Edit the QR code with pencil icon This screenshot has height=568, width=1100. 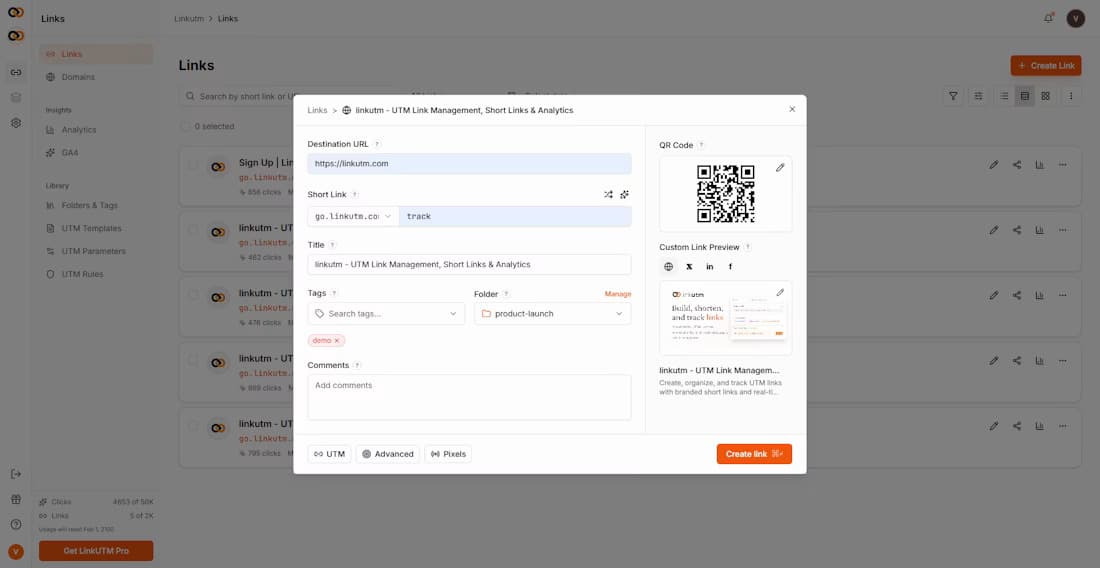[x=780, y=168]
